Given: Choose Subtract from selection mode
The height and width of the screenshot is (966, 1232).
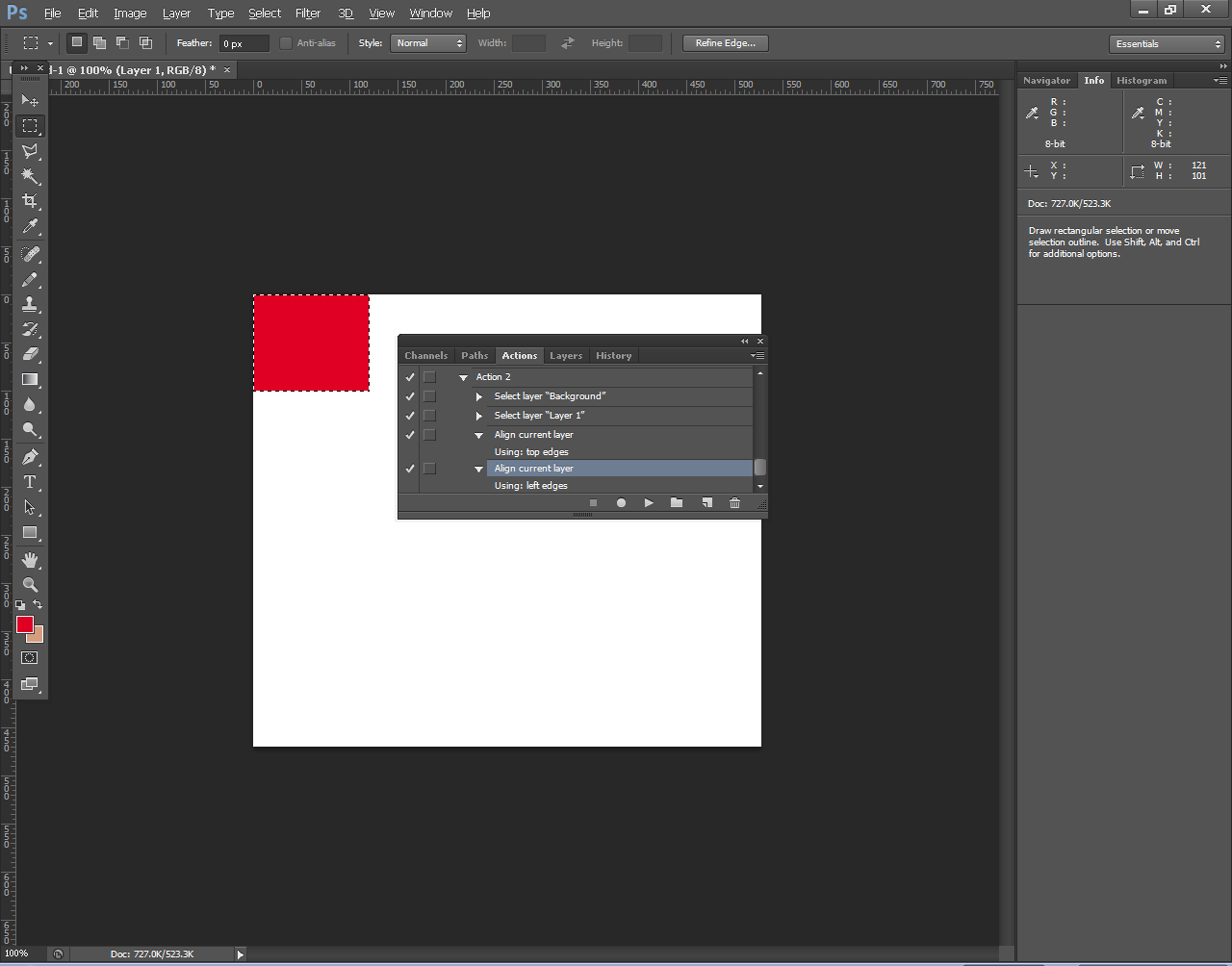Looking at the screenshot, I should 122,42.
